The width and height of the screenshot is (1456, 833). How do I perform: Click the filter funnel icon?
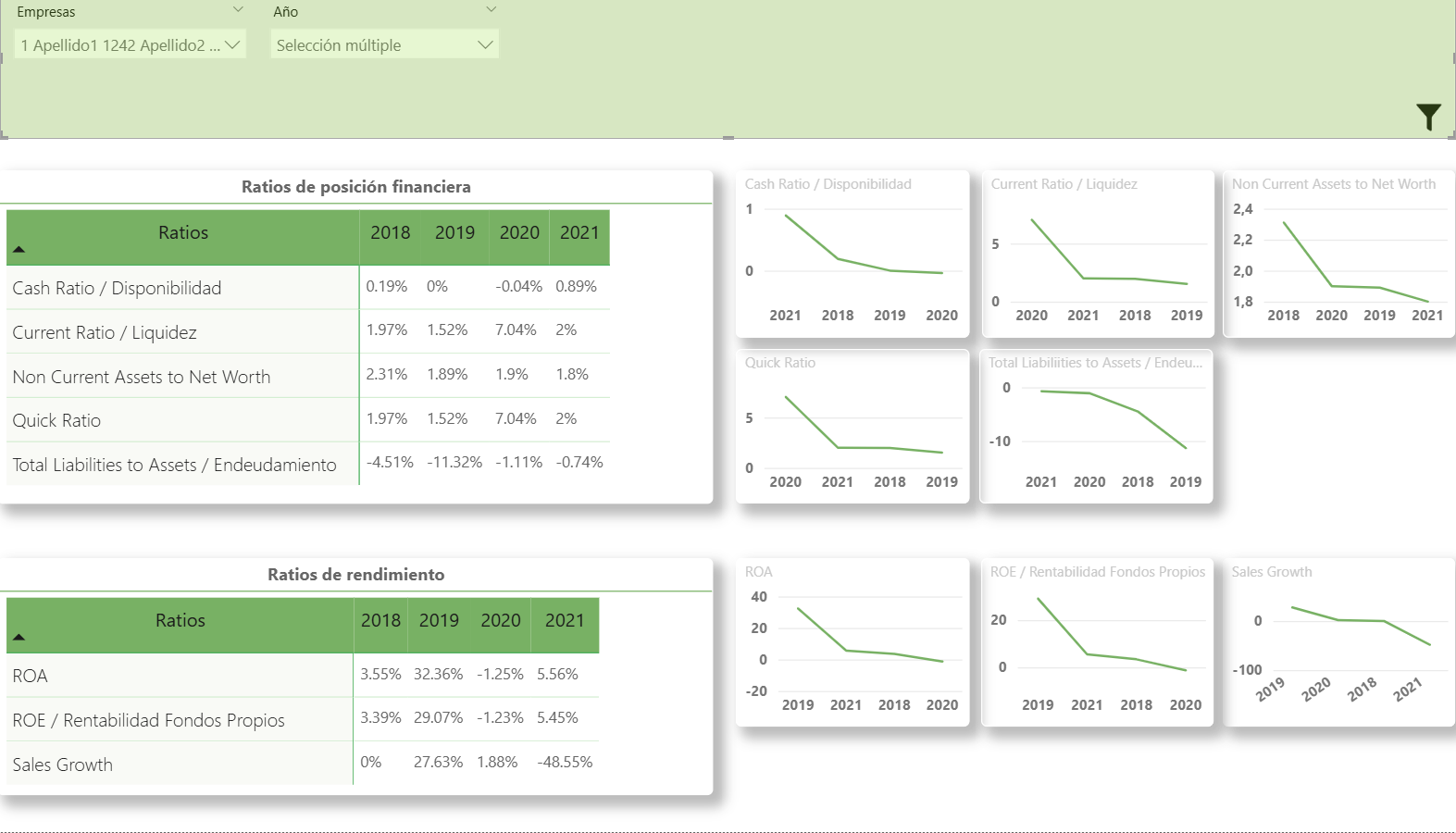tap(1428, 117)
